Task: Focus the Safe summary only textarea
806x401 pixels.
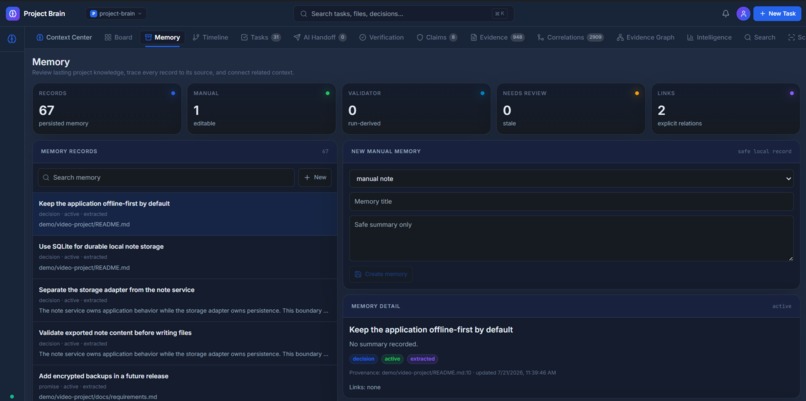Action: (x=571, y=239)
